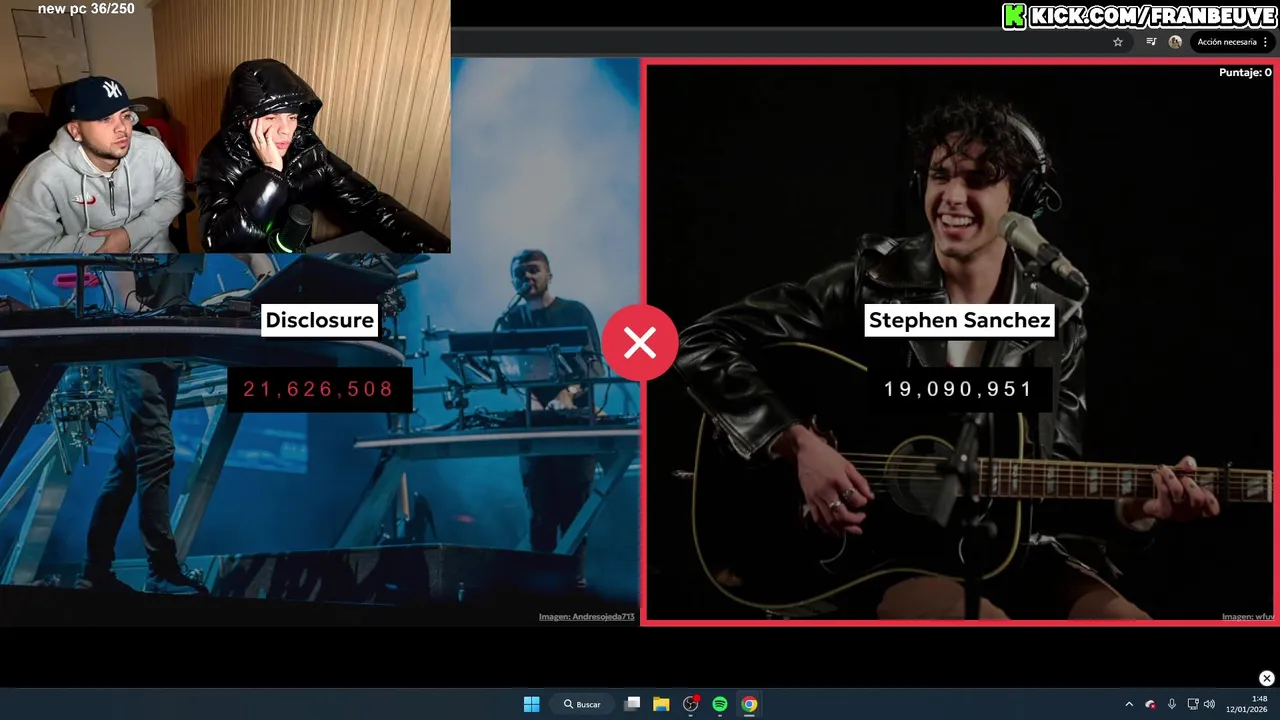The width and height of the screenshot is (1280, 720).
Task: Click the 19,090,951 listener count
Action: pyautogui.click(x=958, y=389)
